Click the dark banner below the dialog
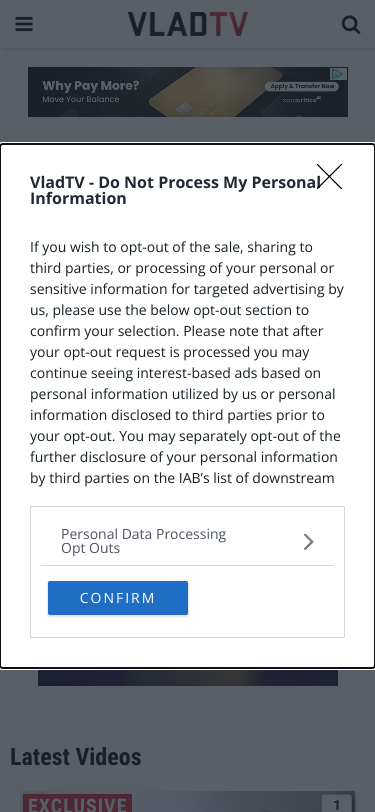The width and height of the screenshot is (375, 812). coord(188,677)
